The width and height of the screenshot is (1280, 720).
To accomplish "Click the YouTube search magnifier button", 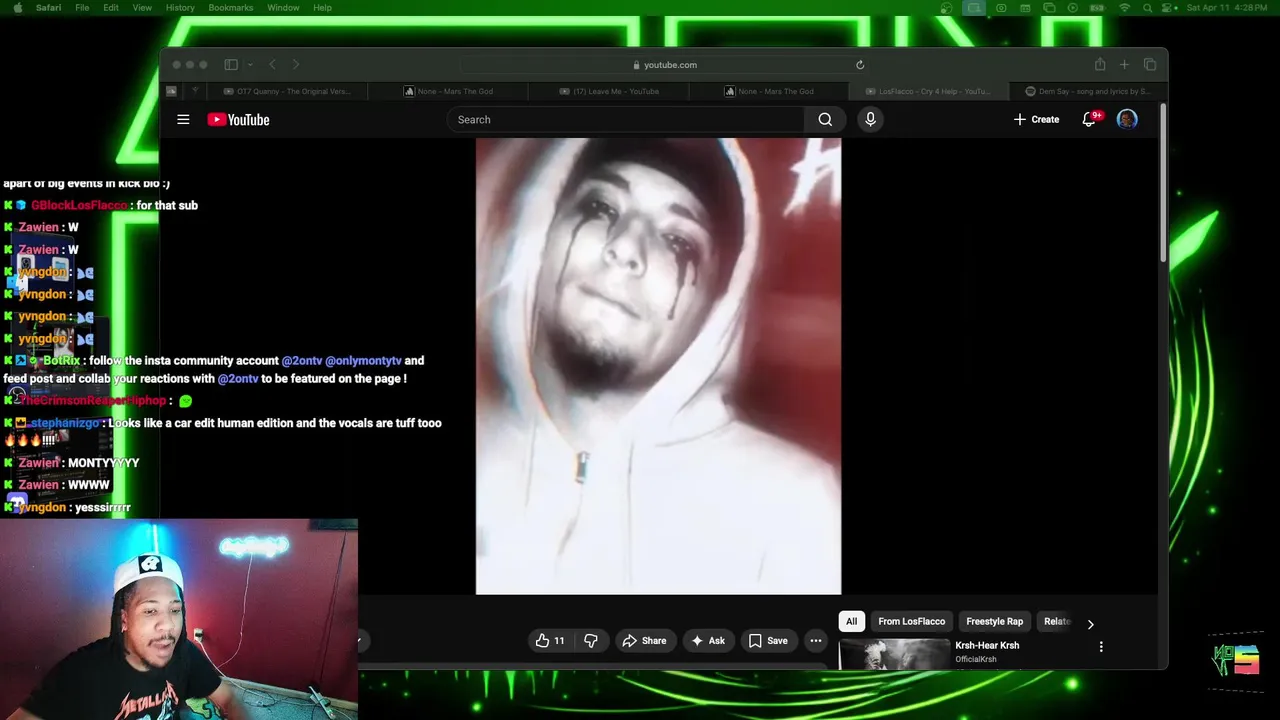I will click(x=825, y=119).
